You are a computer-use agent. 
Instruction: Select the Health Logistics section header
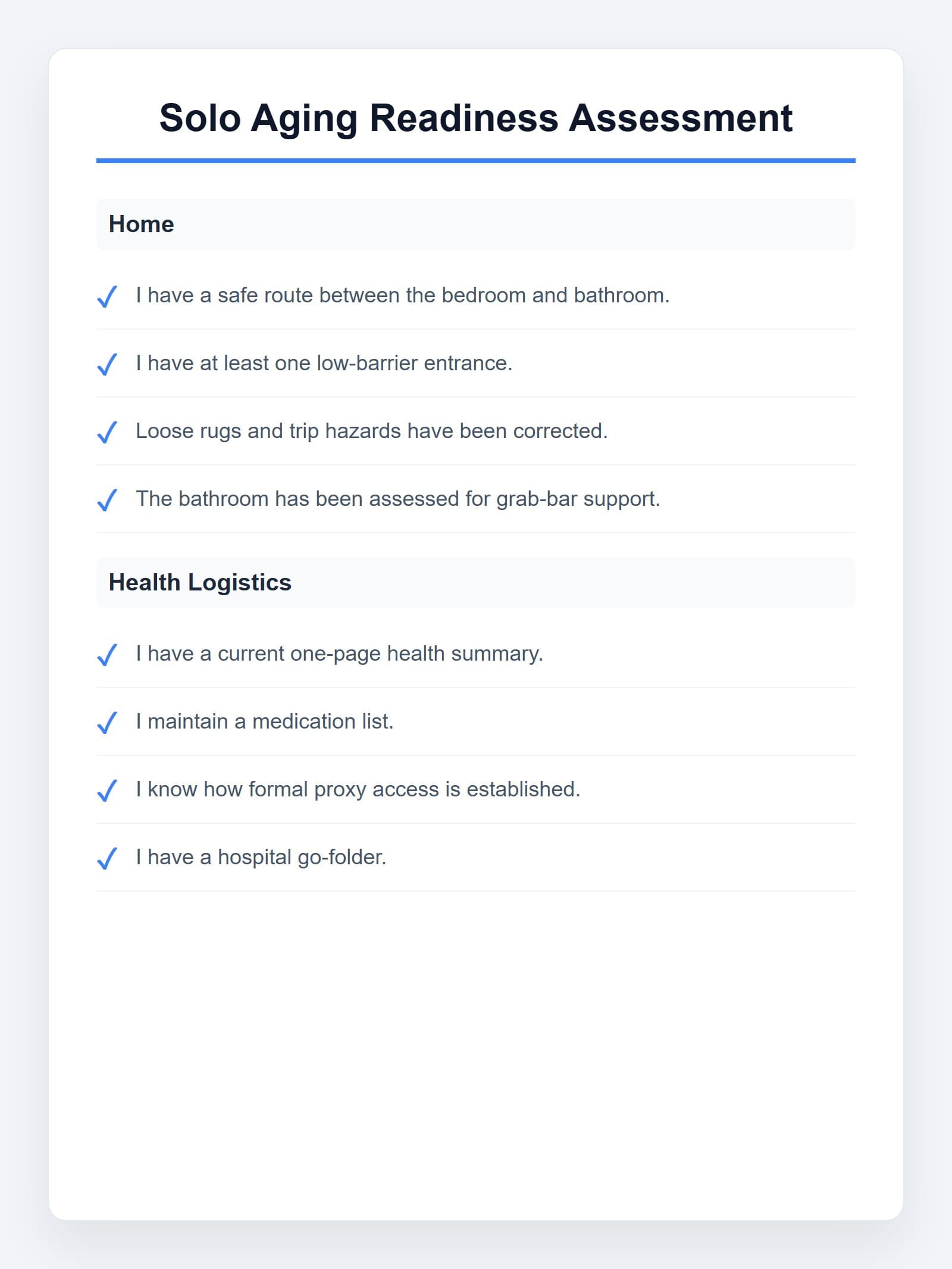click(x=476, y=583)
